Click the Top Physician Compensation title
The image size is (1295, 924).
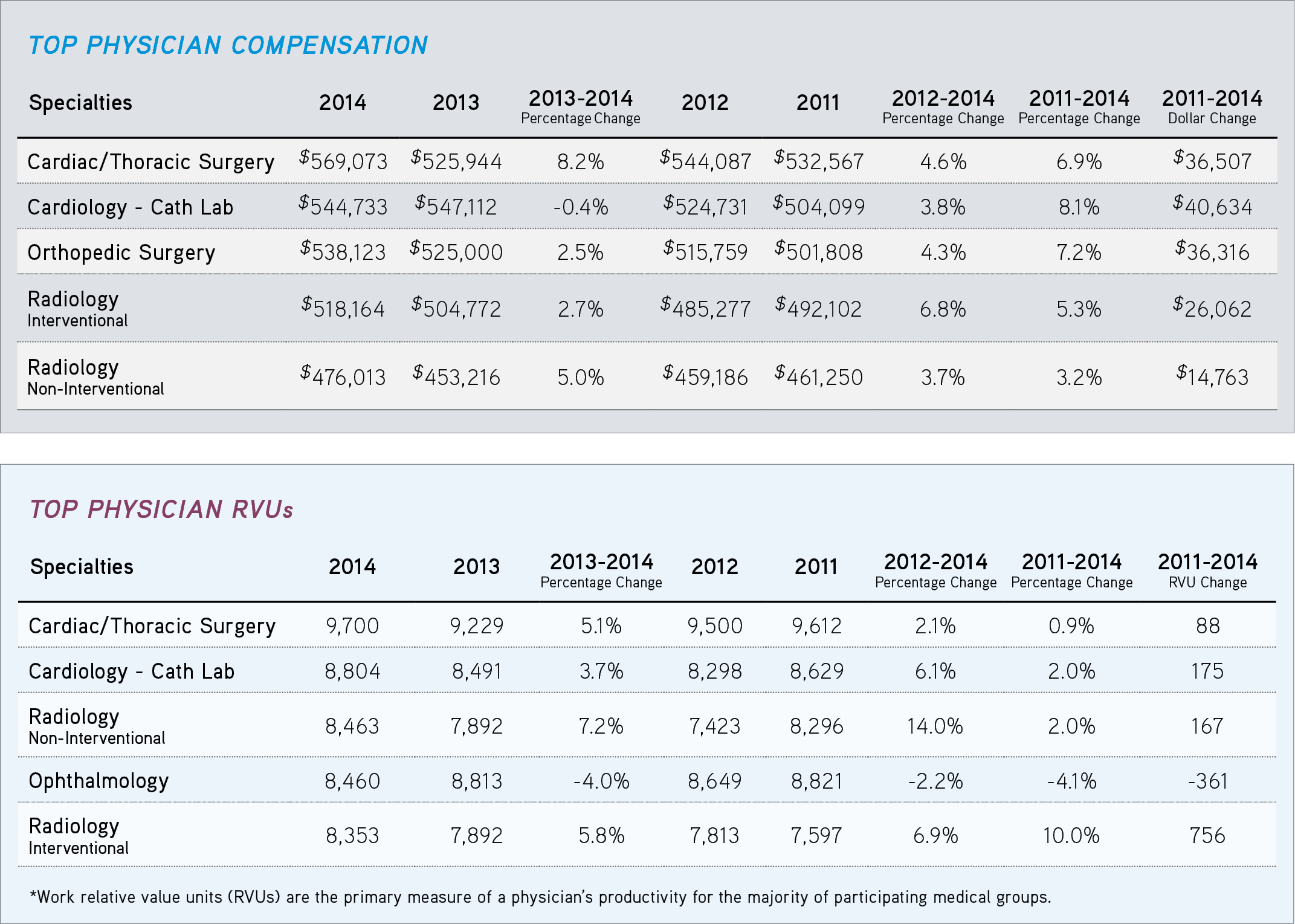click(x=228, y=45)
